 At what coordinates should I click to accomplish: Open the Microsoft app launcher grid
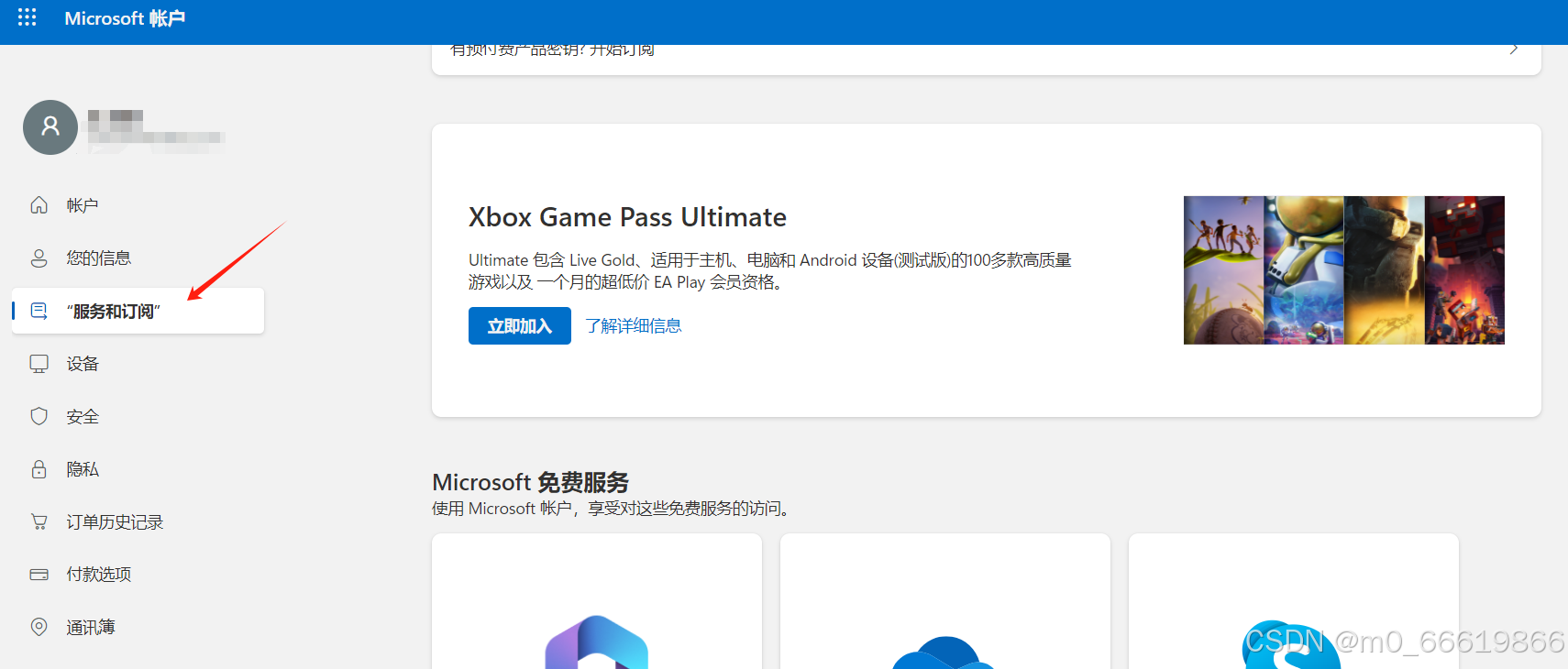pyautogui.click(x=28, y=17)
